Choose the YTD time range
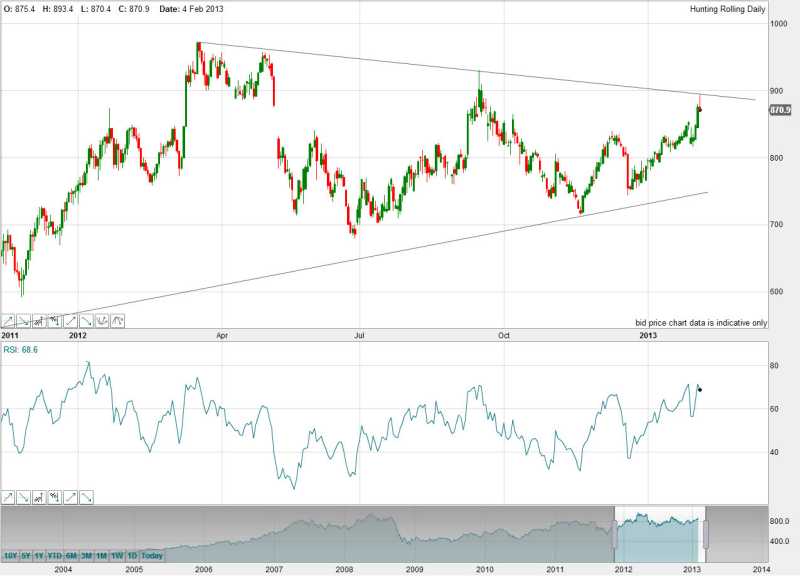The image size is (800, 576). (56, 555)
